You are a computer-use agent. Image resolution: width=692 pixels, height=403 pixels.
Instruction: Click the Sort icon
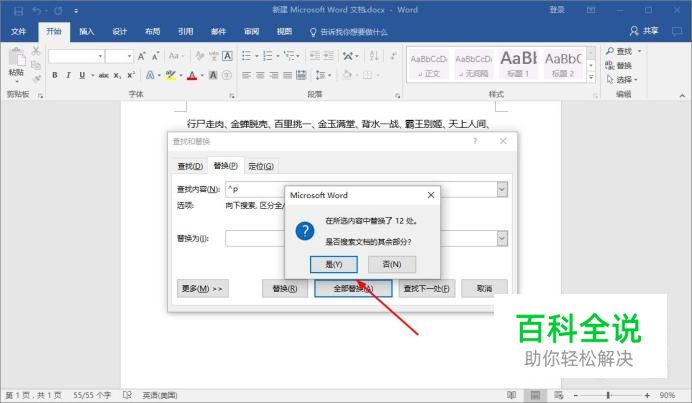374,56
